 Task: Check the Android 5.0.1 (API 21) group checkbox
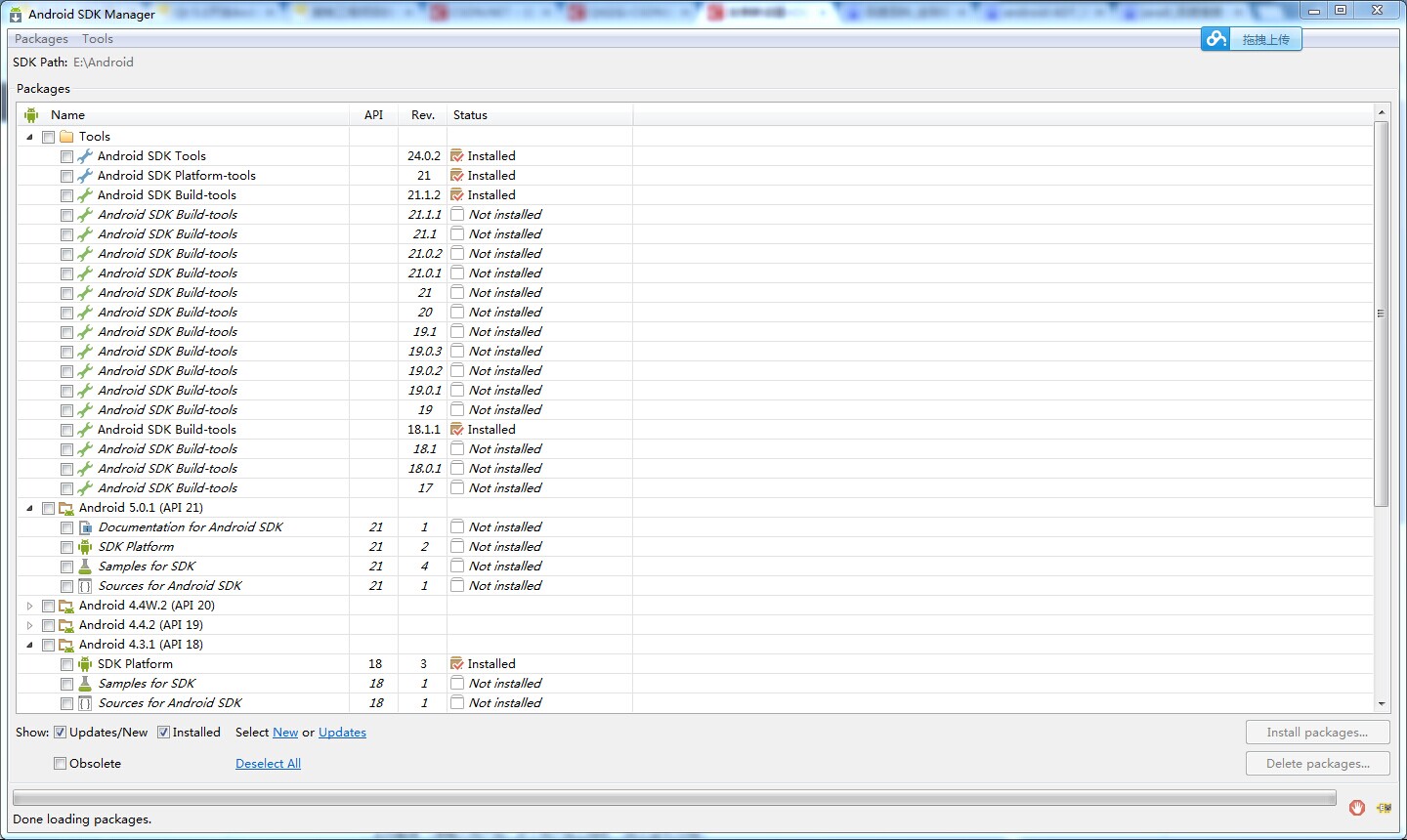(x=48, y=508)
